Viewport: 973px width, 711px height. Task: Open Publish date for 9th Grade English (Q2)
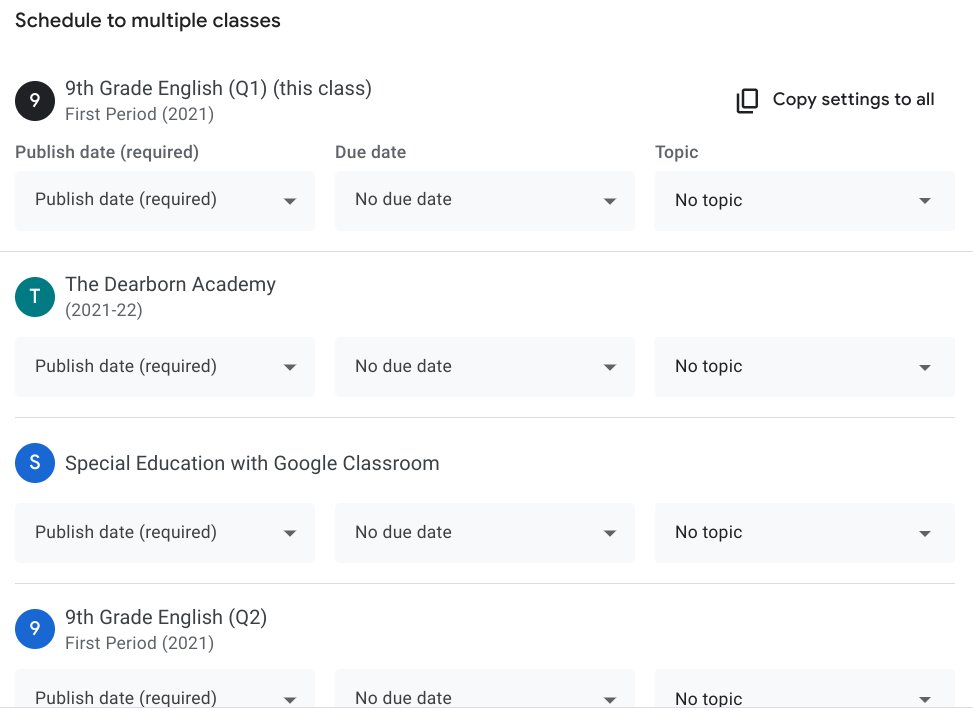tap(165, 695)
